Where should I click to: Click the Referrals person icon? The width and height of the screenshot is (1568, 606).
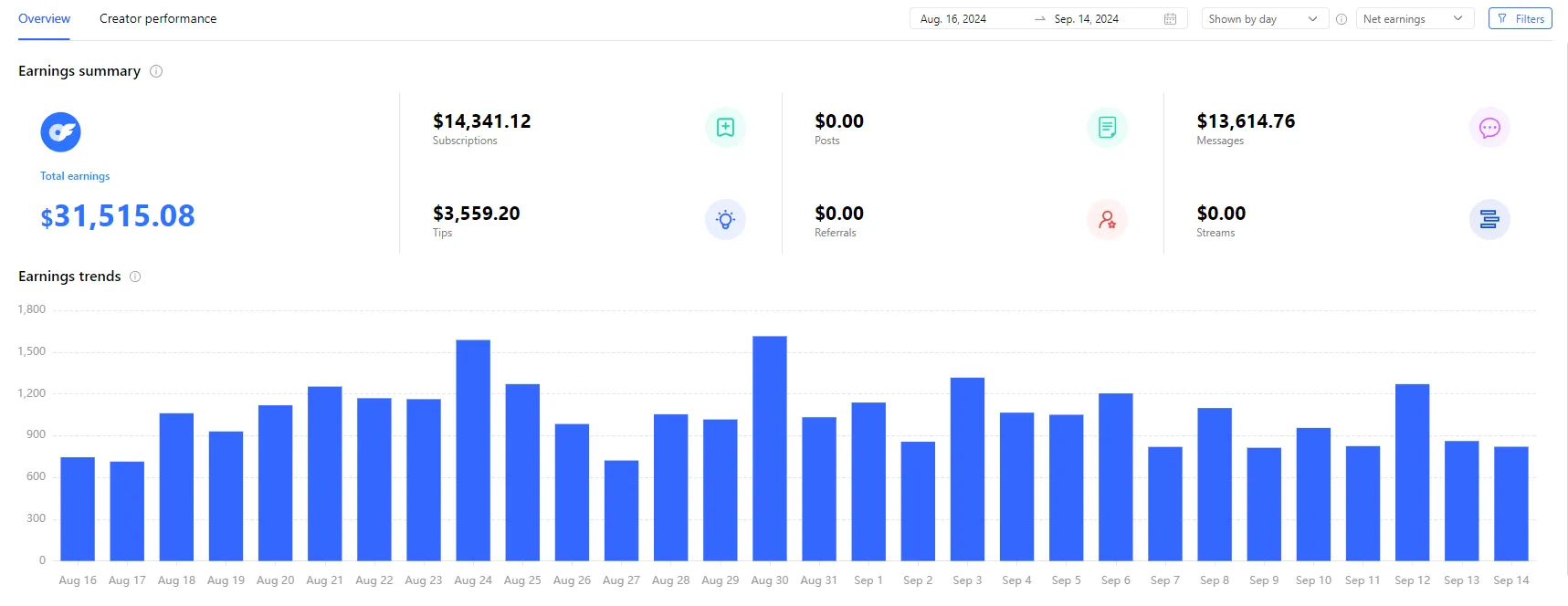coord(1107,220)
